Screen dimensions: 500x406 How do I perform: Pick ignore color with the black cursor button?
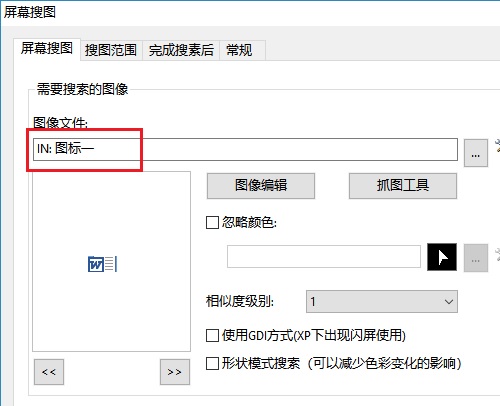point(442,257)
